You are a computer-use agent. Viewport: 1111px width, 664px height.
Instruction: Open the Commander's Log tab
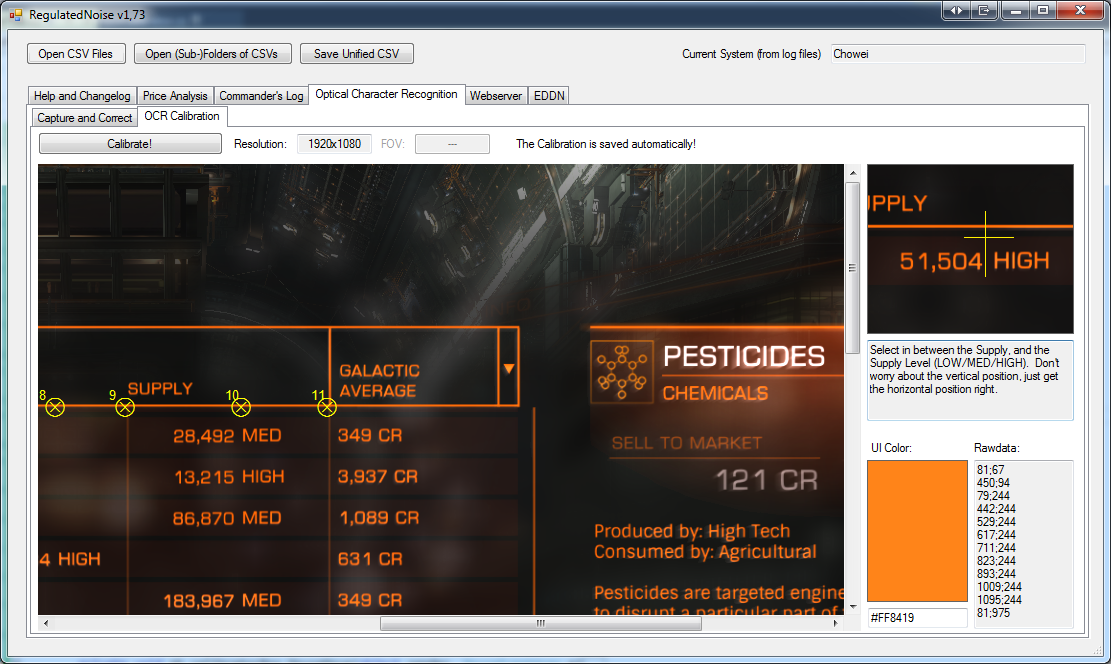pyautogui.click(x=261, y=96)
